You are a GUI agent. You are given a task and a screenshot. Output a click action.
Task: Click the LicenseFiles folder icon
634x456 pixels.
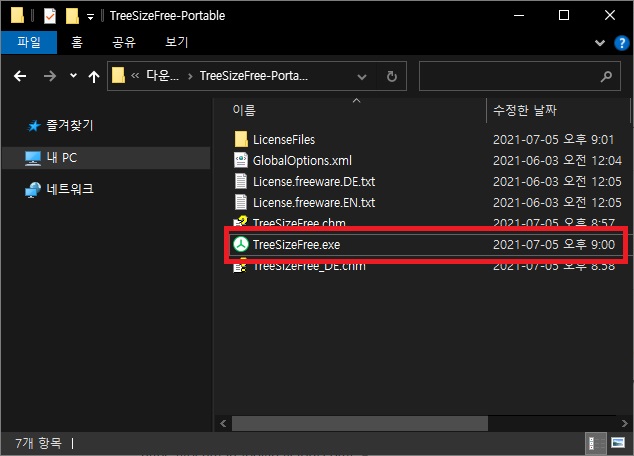tap(241, 139)
